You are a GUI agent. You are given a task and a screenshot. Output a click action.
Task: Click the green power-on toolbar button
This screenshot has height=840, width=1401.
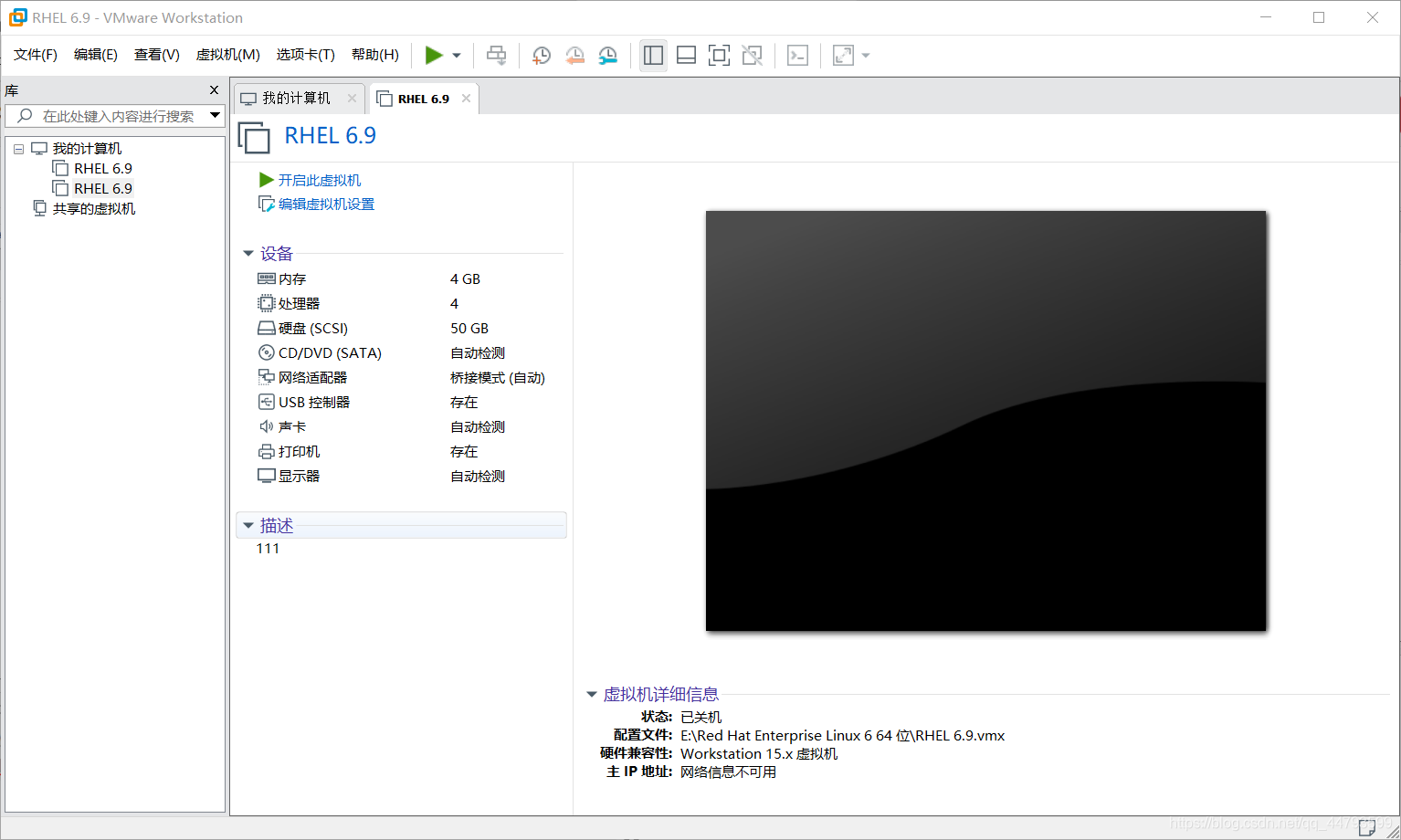point(434,56)
